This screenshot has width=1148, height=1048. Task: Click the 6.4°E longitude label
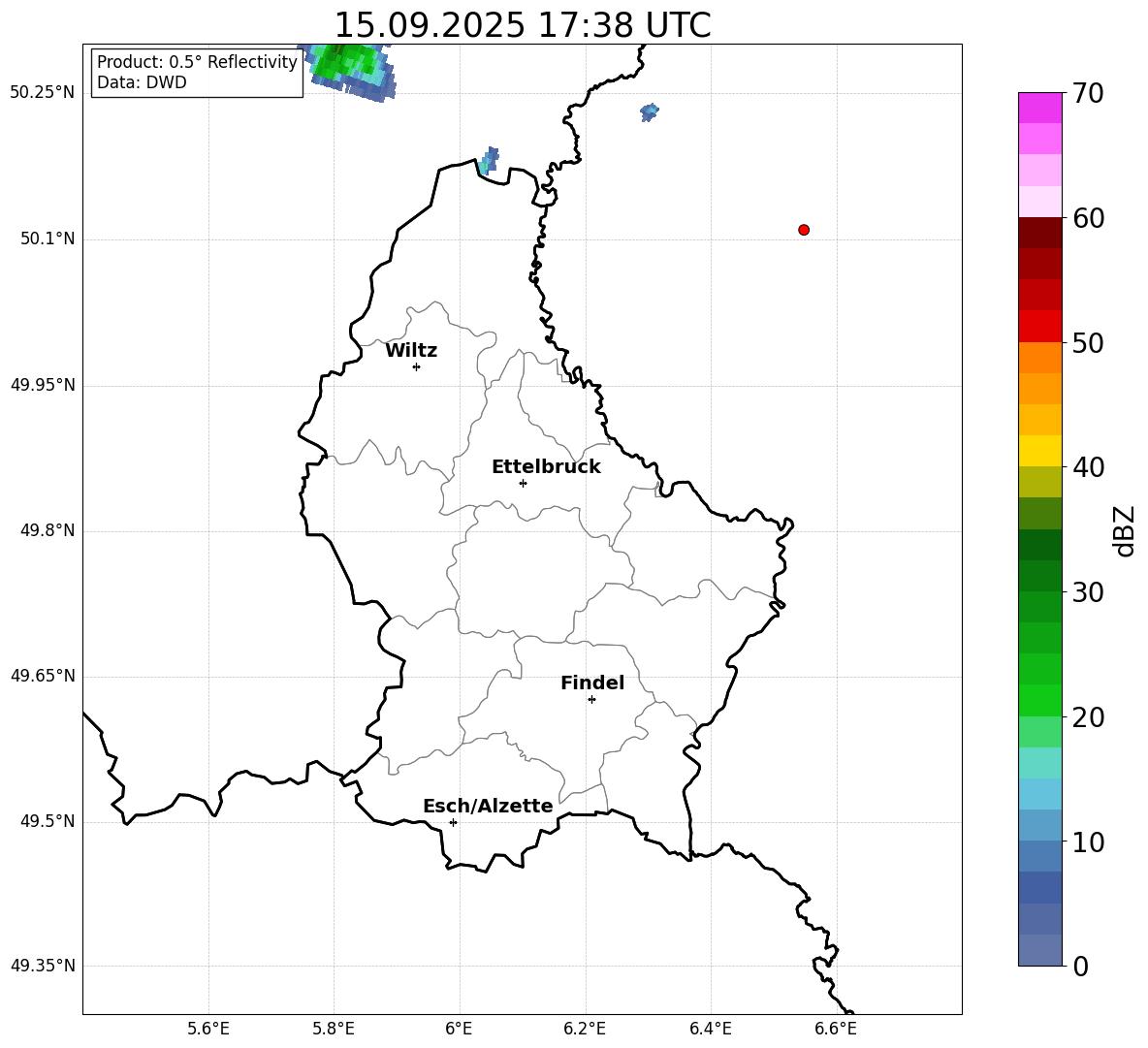tap(710, 1029)
